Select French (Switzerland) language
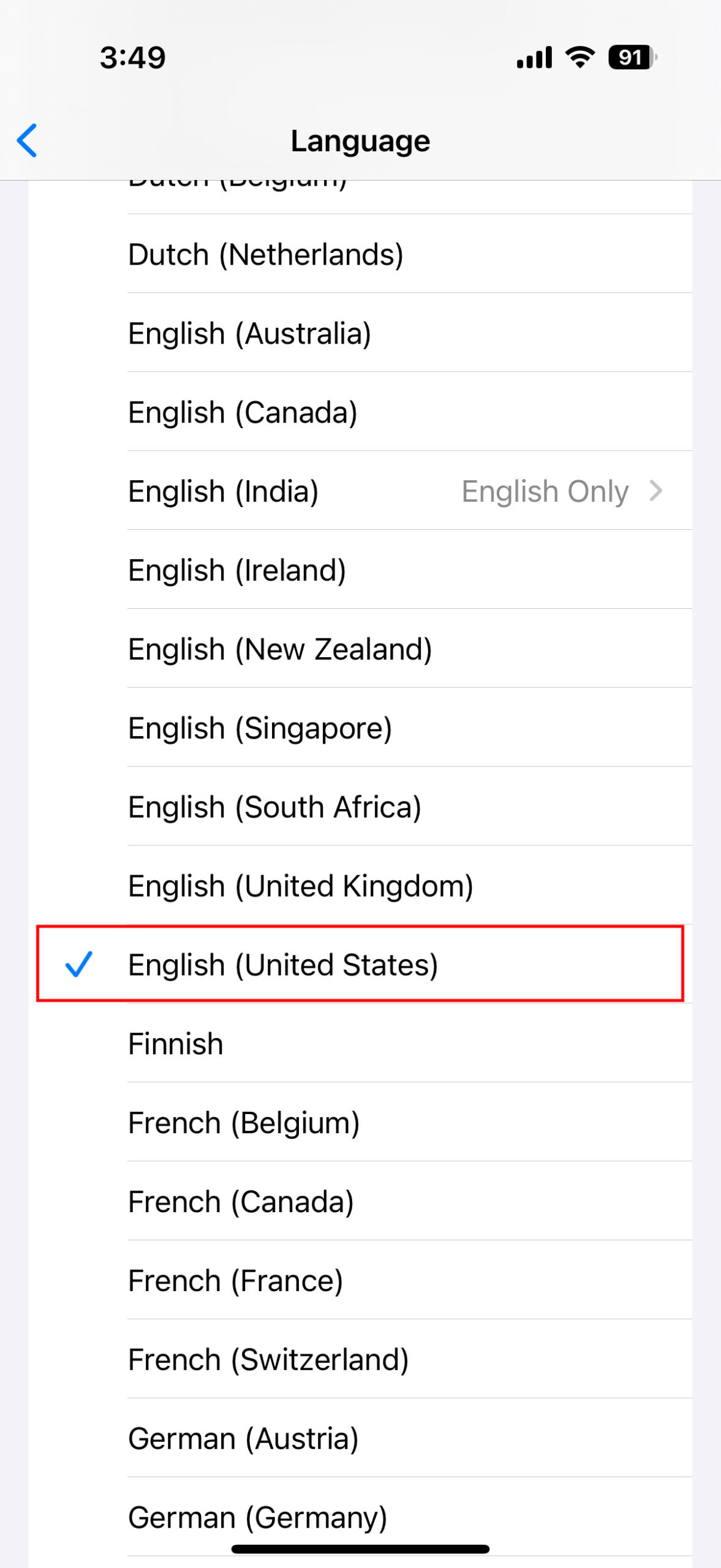The height and width of the screenshot is (1568, 721). (268, 1360)
